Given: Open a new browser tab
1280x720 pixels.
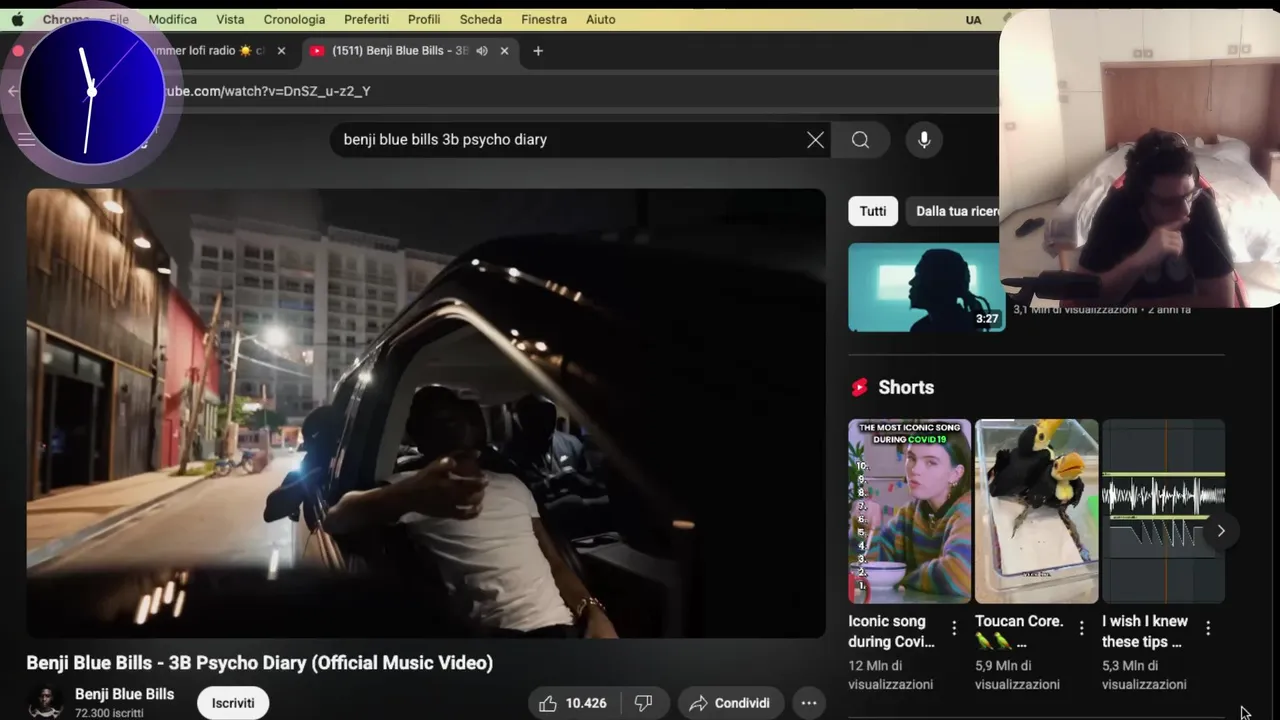Looking at the screenshot, I should point(538,51).
